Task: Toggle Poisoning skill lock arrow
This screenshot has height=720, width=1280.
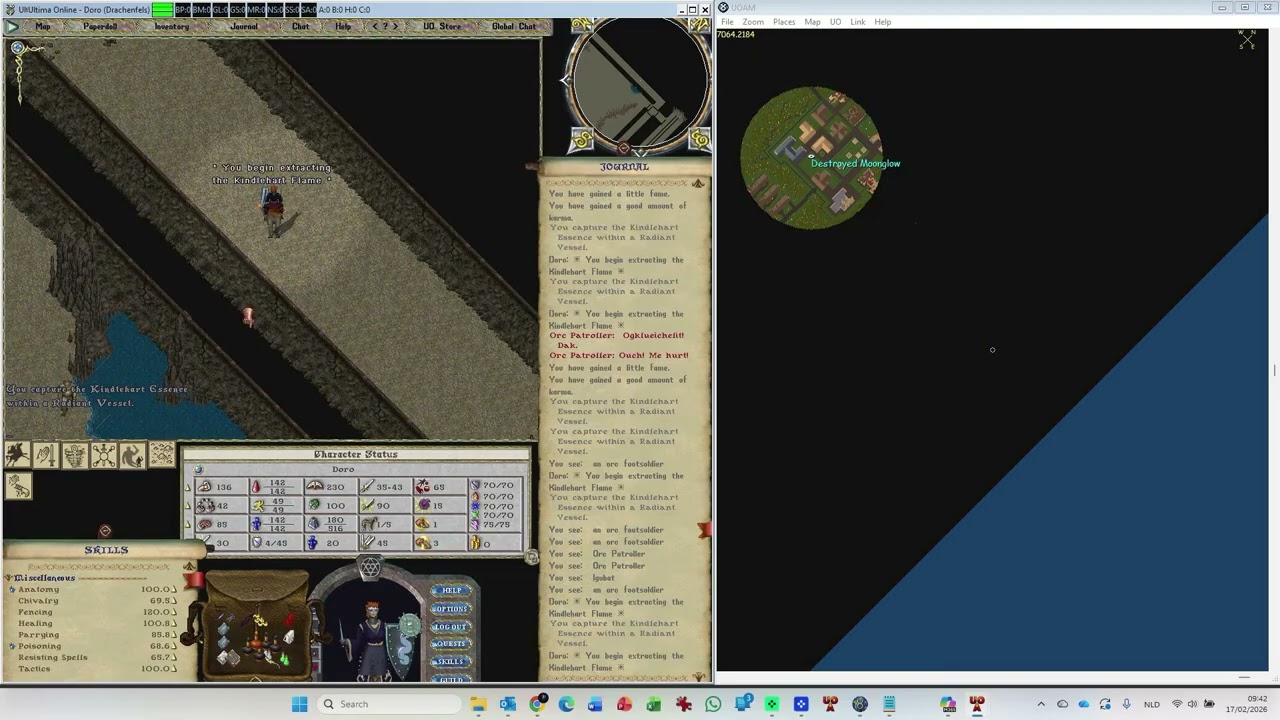Action: coord(174,646)
